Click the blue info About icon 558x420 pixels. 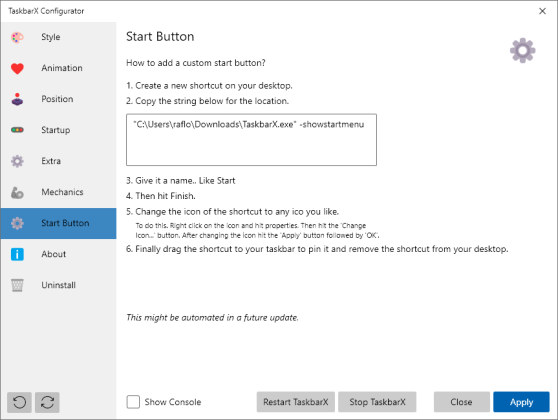click(x=17, y=254)
